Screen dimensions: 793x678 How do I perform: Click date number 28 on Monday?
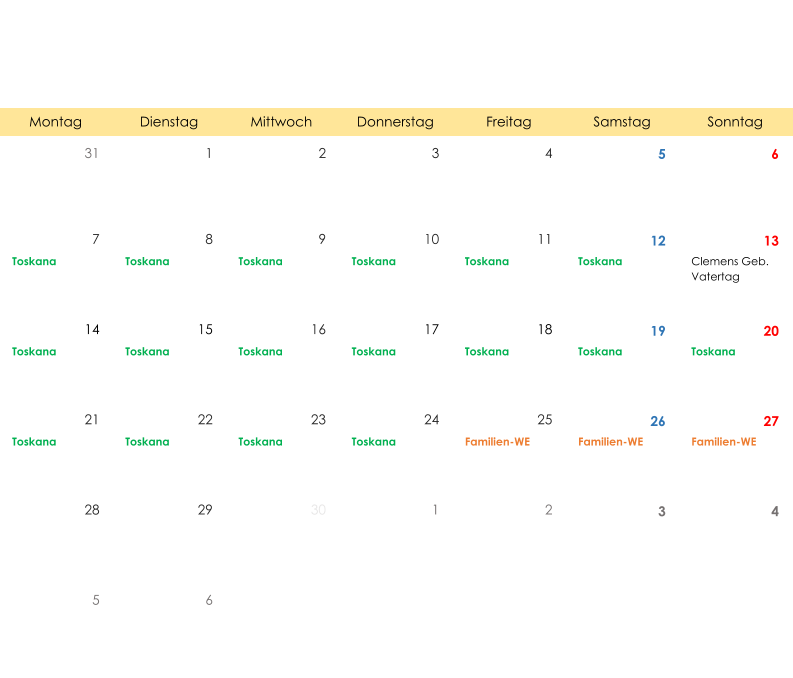(x=92, y=510)
